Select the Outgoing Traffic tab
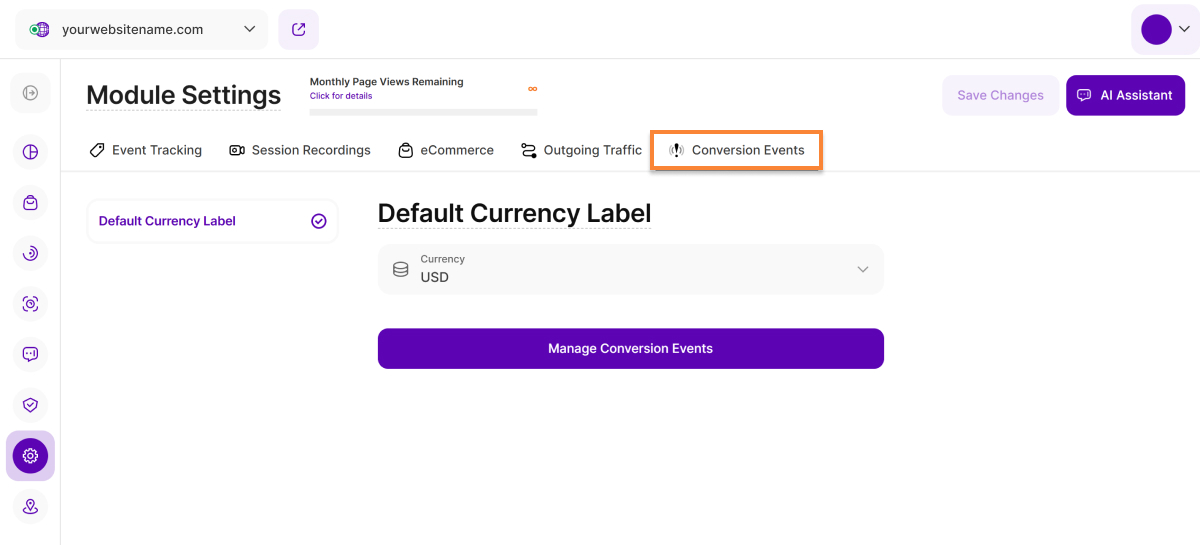 click(581, 150)
